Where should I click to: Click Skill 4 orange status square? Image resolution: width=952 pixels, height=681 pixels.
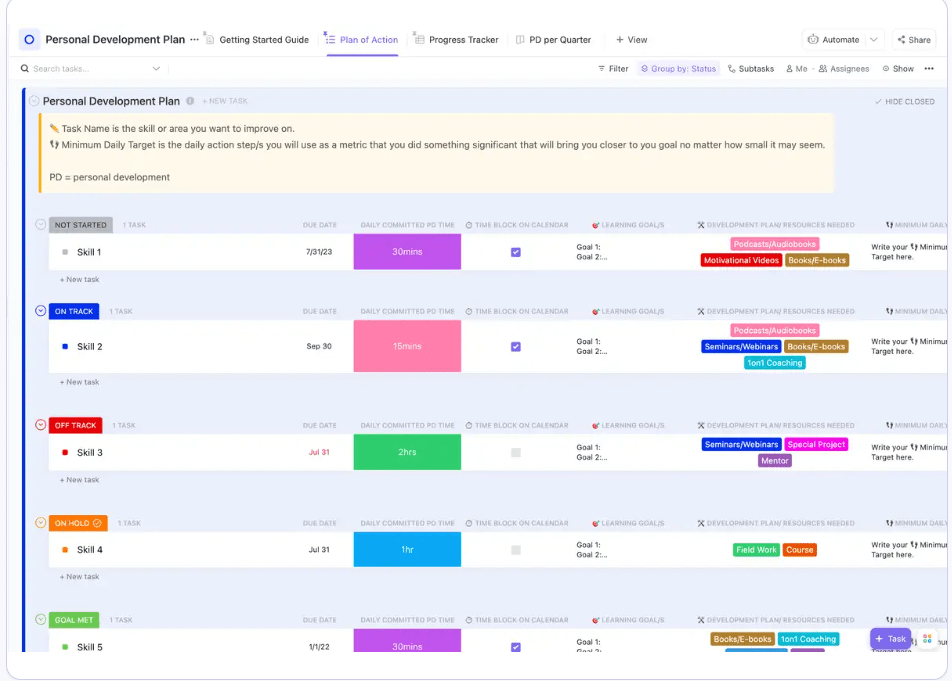coord(65,550)
